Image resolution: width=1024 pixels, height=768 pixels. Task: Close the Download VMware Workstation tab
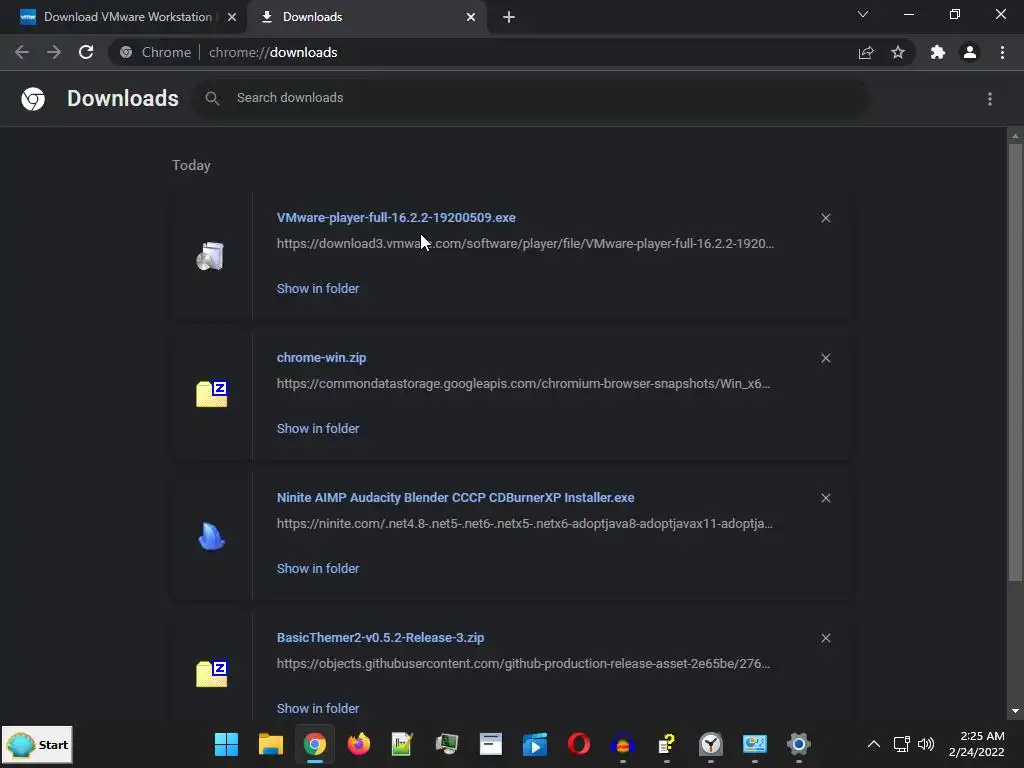pos(232,17)
